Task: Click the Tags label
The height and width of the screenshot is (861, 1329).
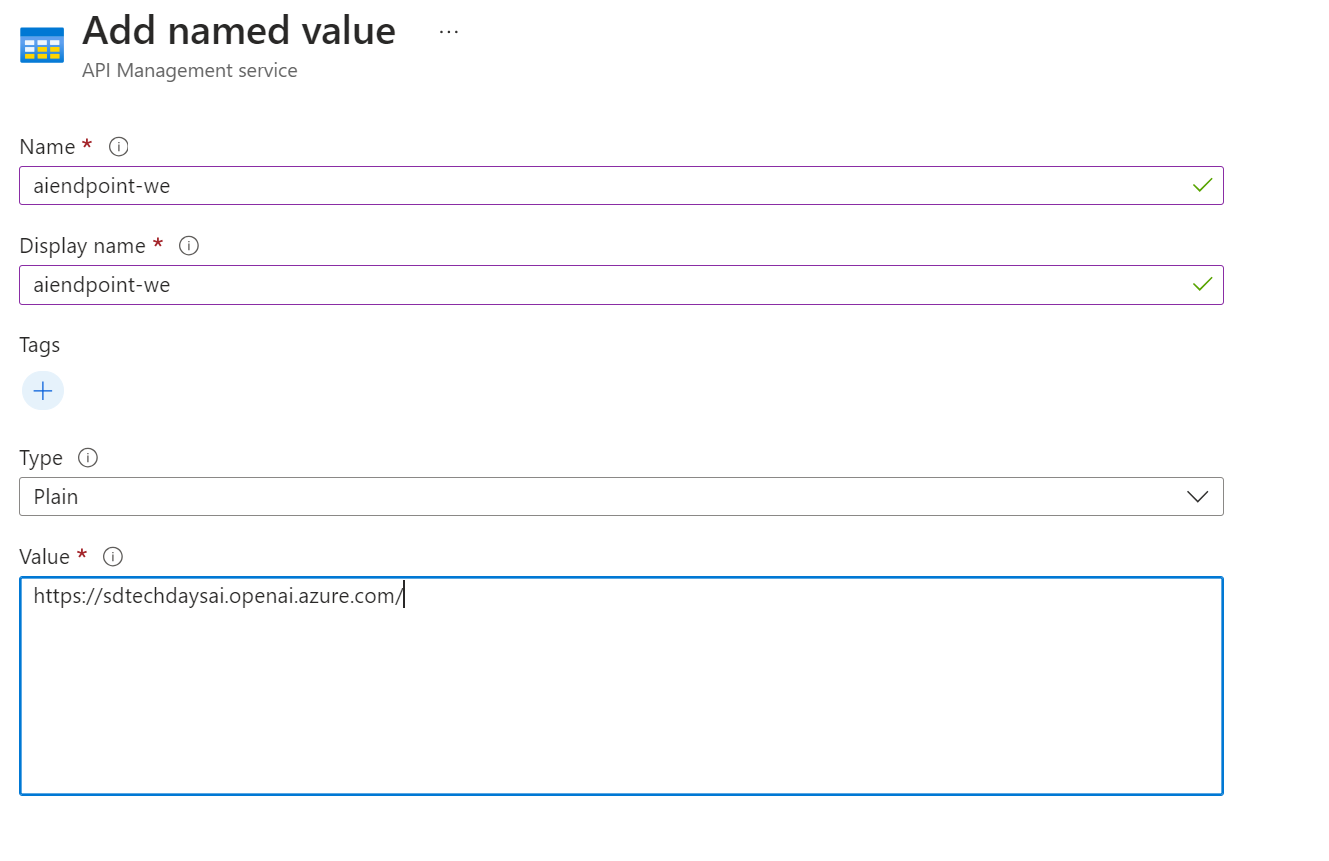Action: tap(40, 345)
